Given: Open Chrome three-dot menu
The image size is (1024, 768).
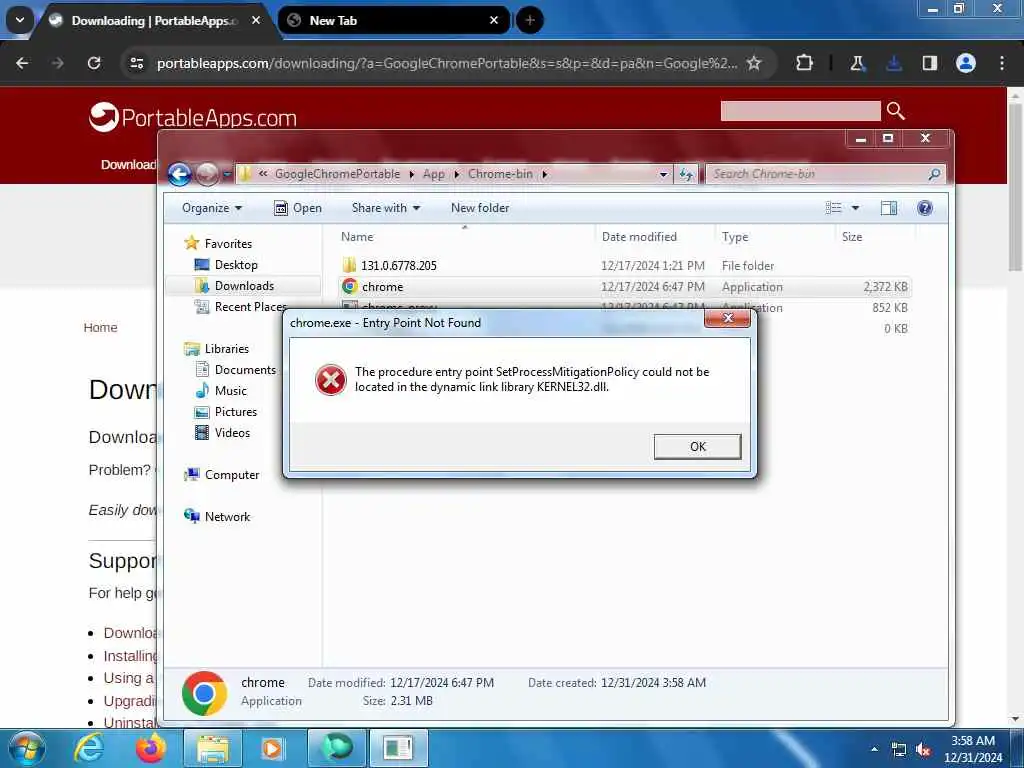Looking at the screenshot, I should pos(1002,63).
